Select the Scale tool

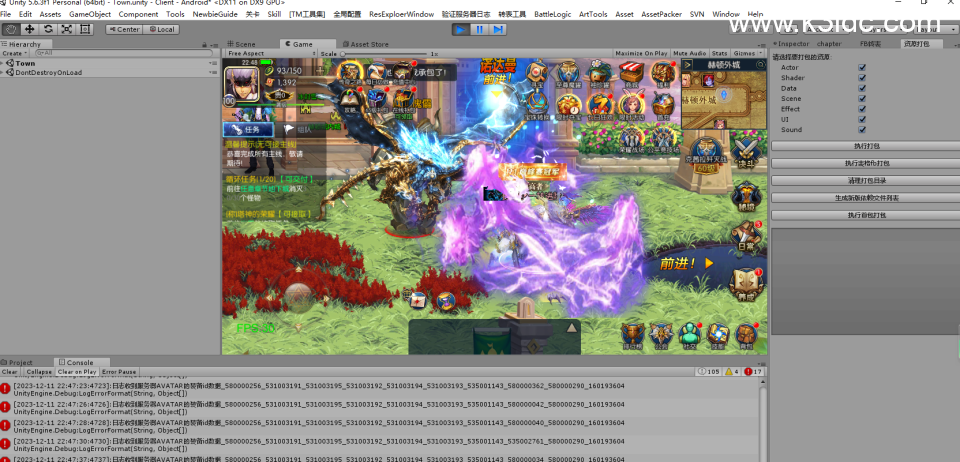click(66, 29)
